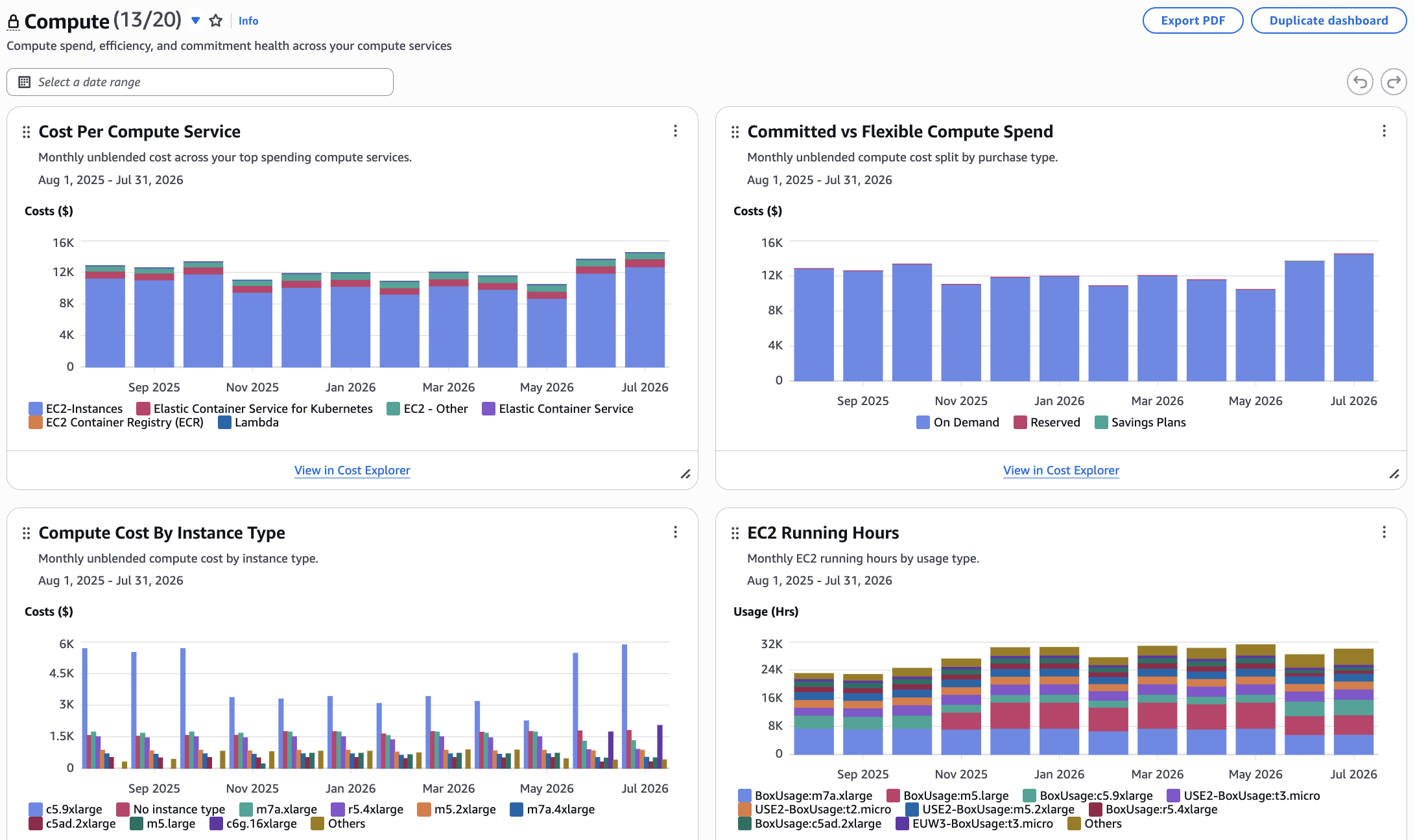Grab drag handle of Compute Cost By Instance Type
1415x840 pixels.
(x=26, y=533)
